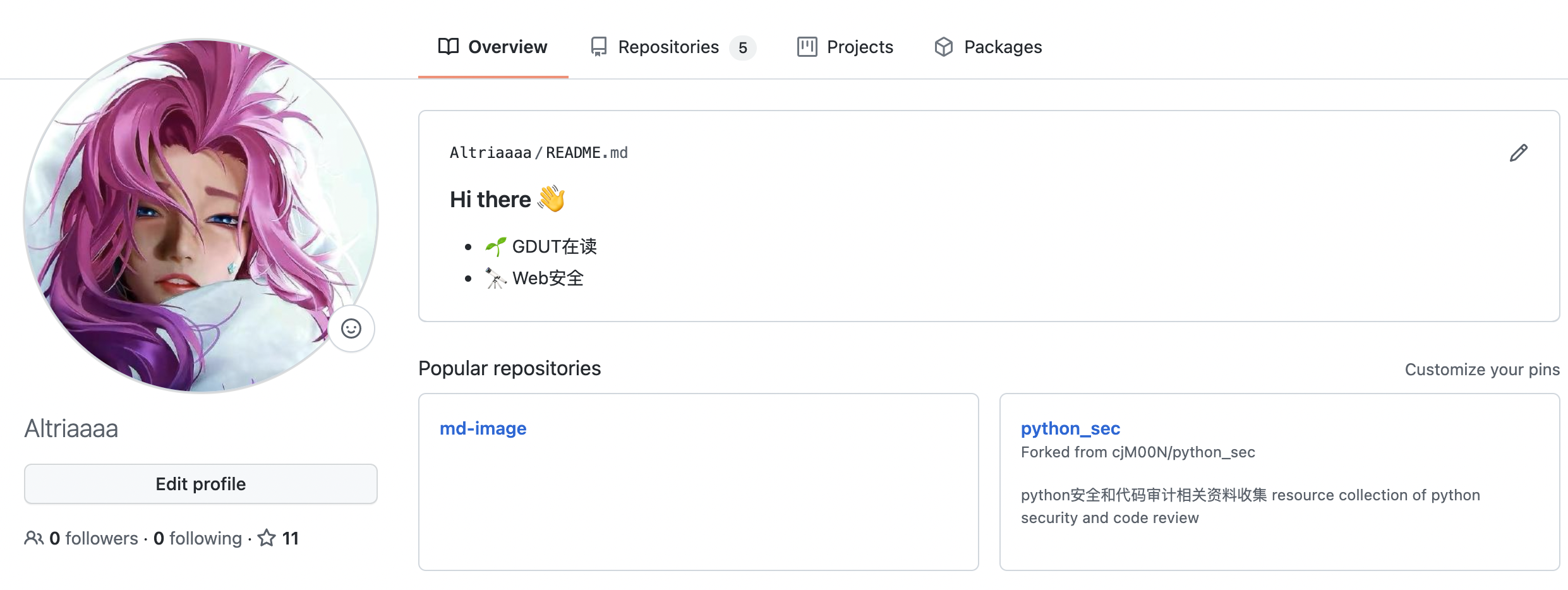Click the Edit profile button
This screenshot has width=1568, height=590.
[x=201, y=484]
